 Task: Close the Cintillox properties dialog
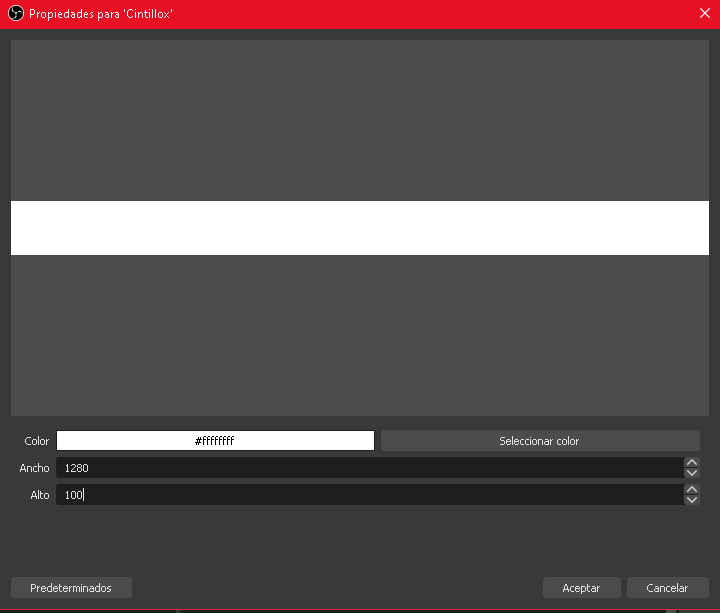pyautogui.click(x=705, y=13)
